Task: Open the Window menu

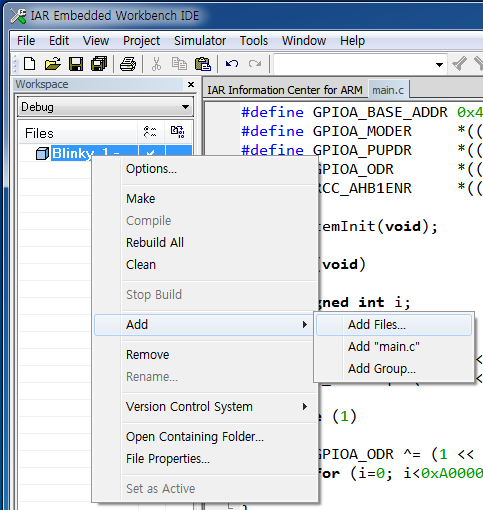Action: pyautogui.click(x=304, y=41)
